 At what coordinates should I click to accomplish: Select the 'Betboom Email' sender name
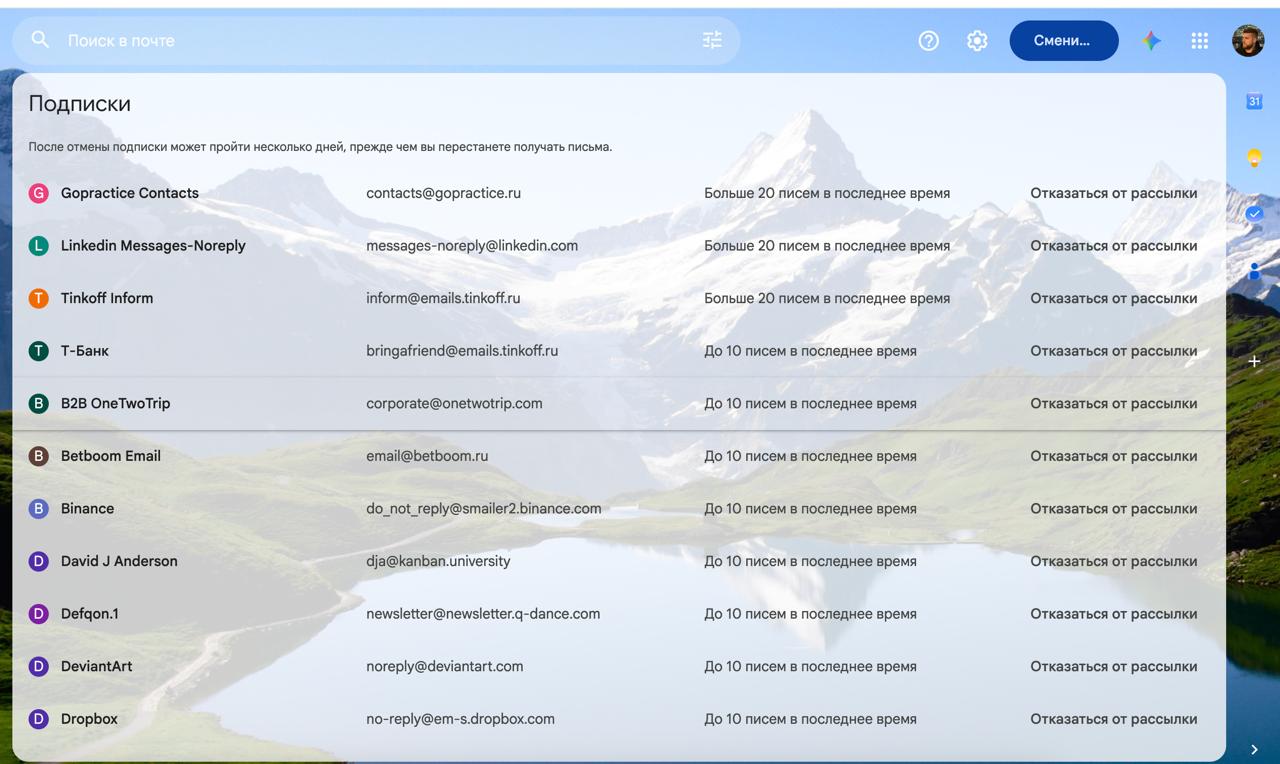coord(111,456)
